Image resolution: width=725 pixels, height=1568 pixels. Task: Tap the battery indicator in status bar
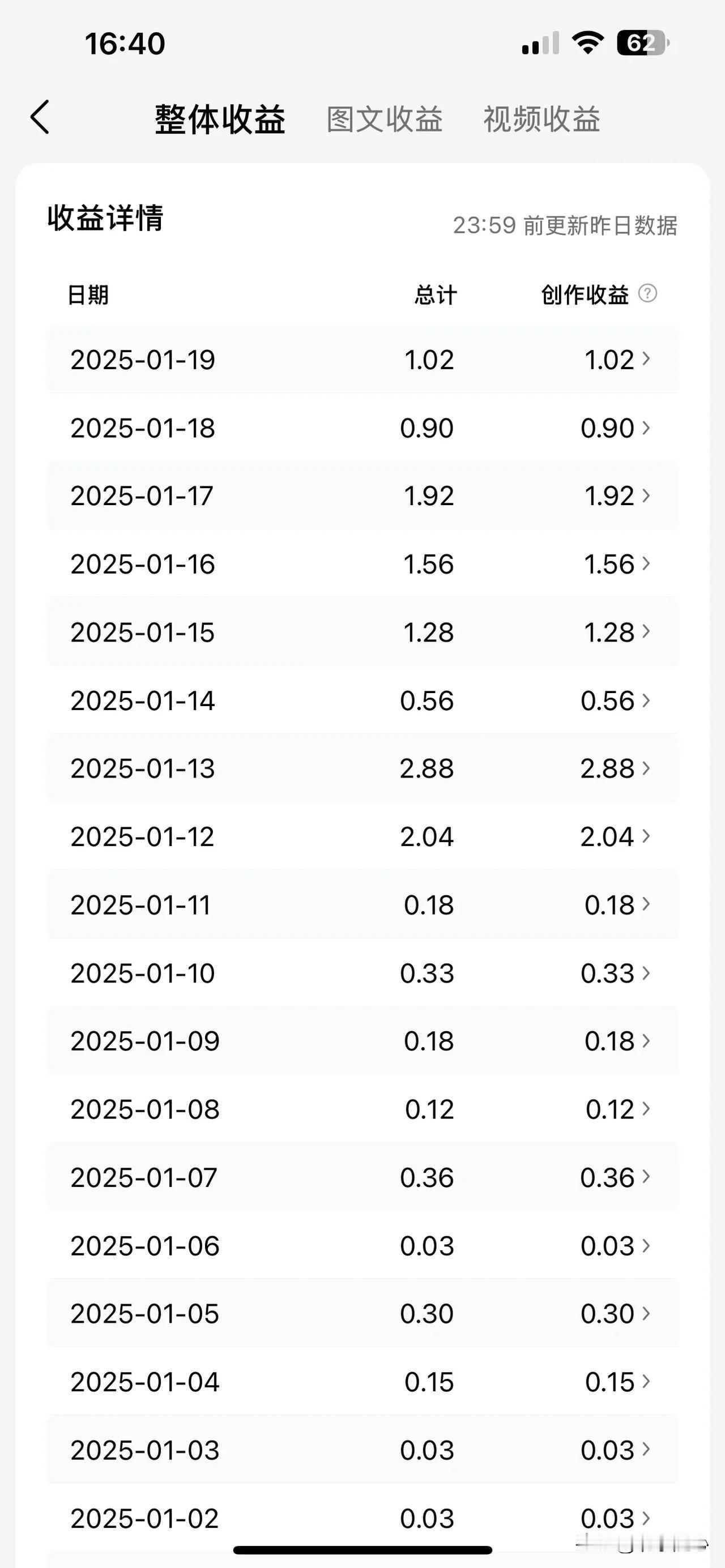point(643,43)
